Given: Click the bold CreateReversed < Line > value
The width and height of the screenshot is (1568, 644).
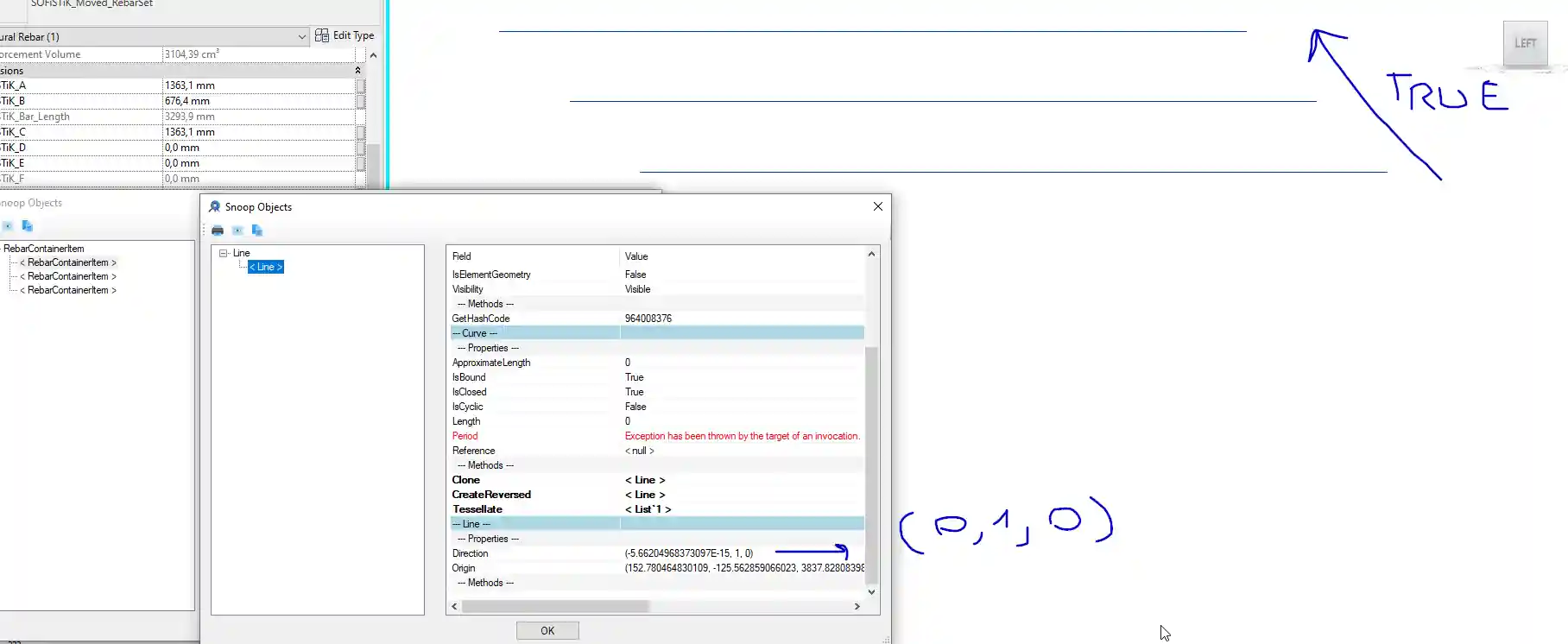Looking at the screenshot, I should point(645,495).
